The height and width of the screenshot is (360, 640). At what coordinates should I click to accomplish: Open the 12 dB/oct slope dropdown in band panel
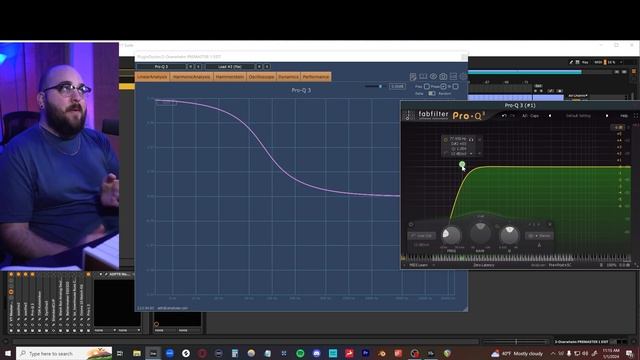click(x=422, y=245)
